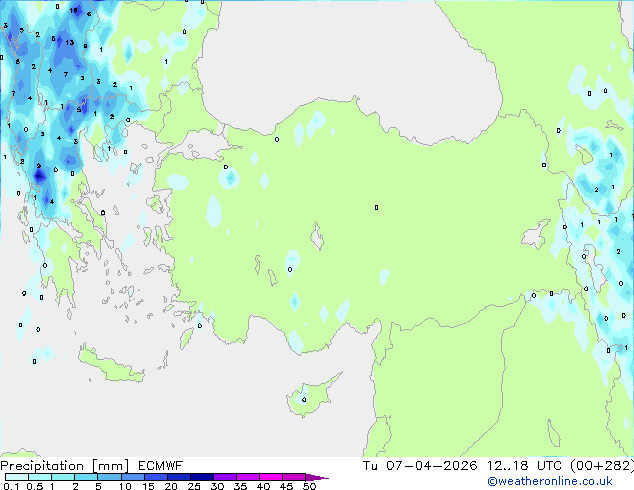Image resolution: width=634 pixels, height=490 pixels.
Task: Click the 0.1–0.5 mm legend swatch
Action: [x=17, y=477]
